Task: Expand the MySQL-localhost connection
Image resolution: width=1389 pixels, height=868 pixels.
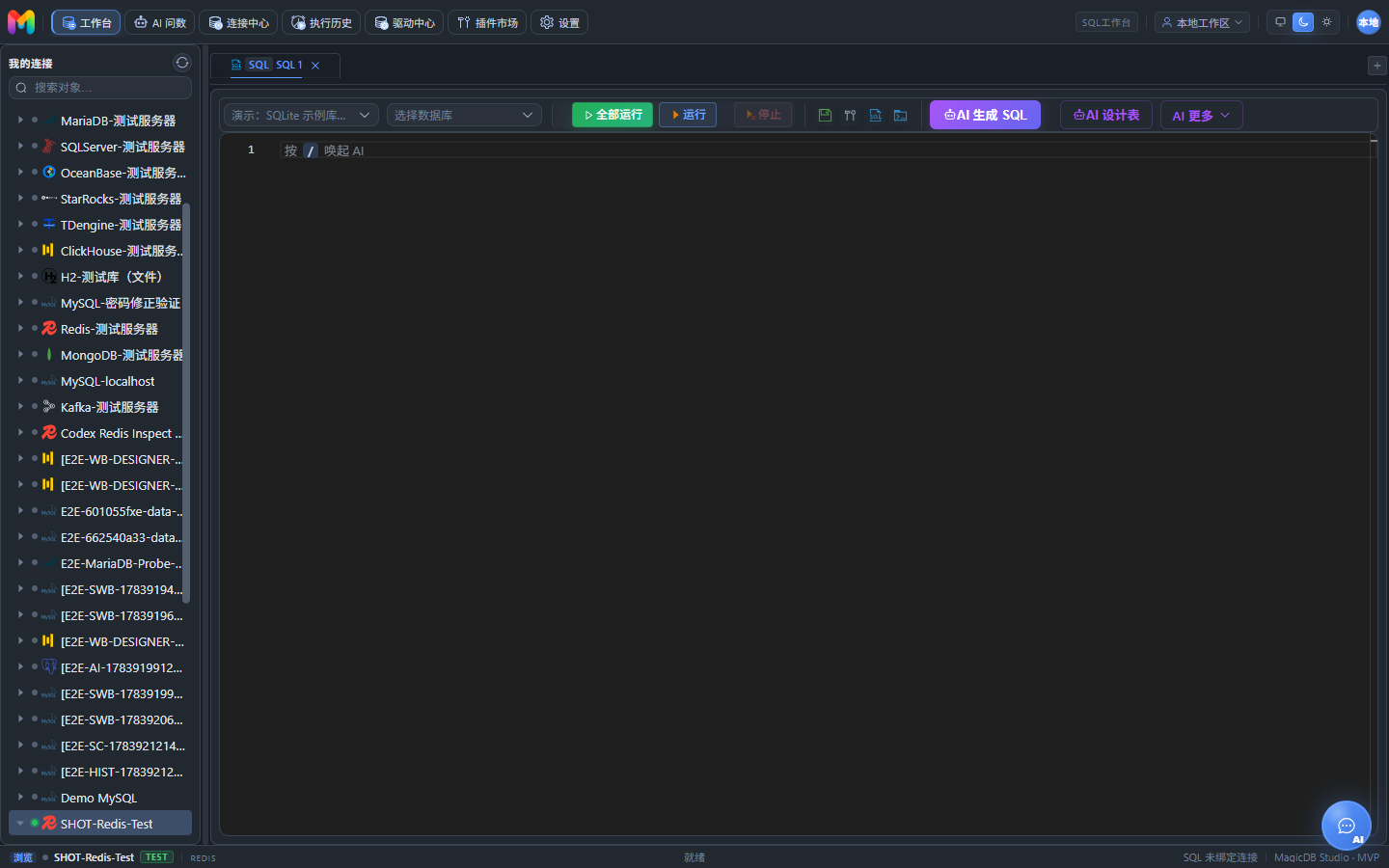Action: coord(20,380)
